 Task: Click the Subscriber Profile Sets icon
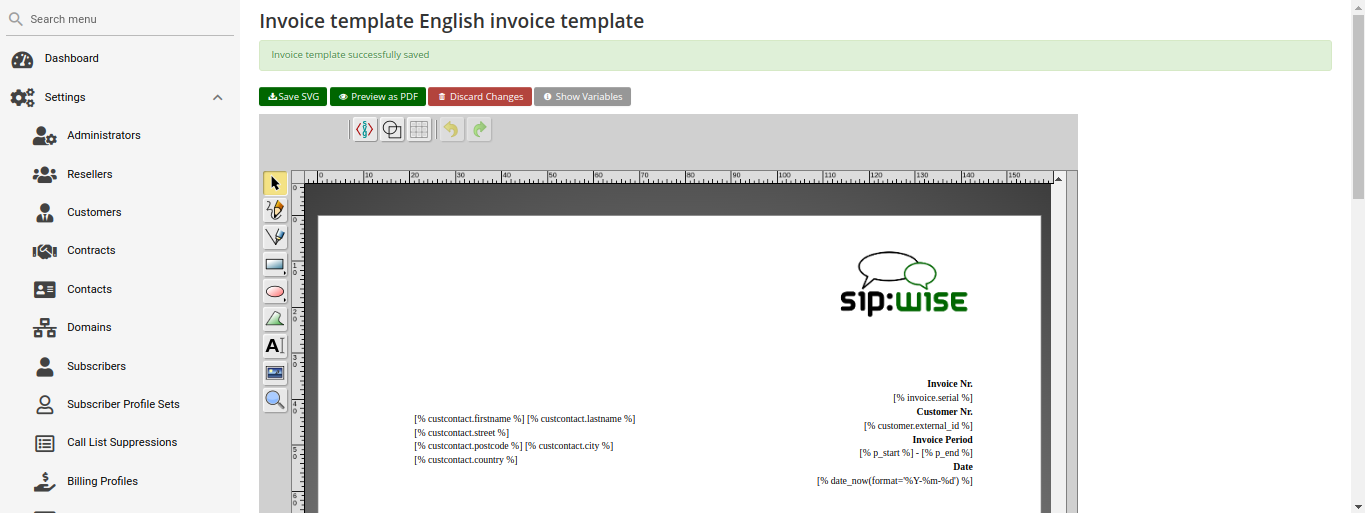click(x=45, y=405)
